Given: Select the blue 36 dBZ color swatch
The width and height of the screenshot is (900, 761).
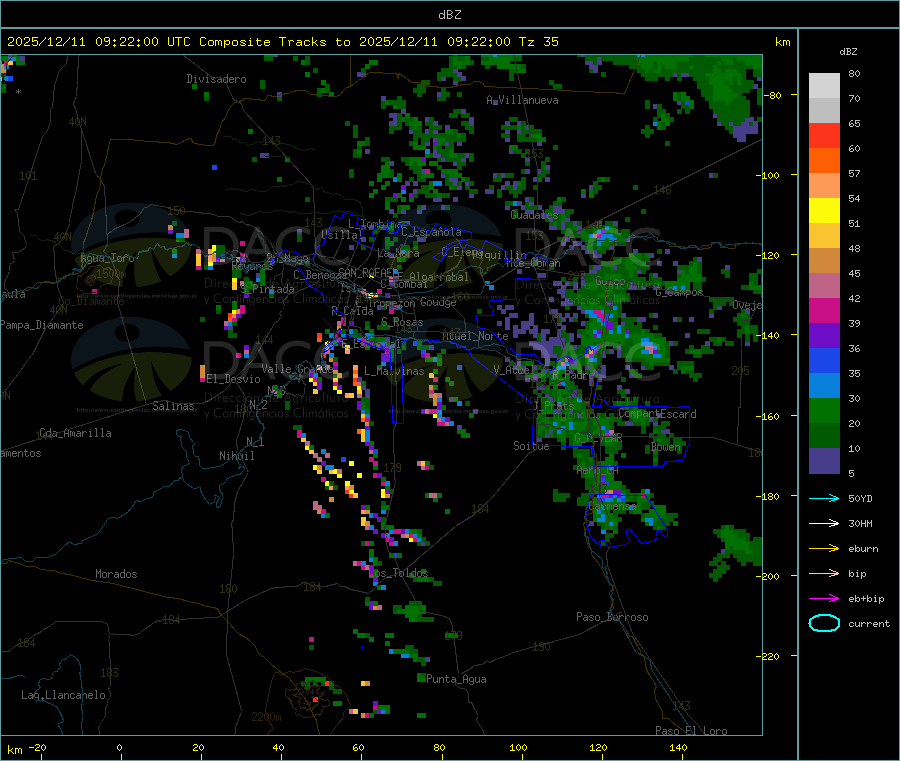Looking at the screenshot, I should pos(824,360).
